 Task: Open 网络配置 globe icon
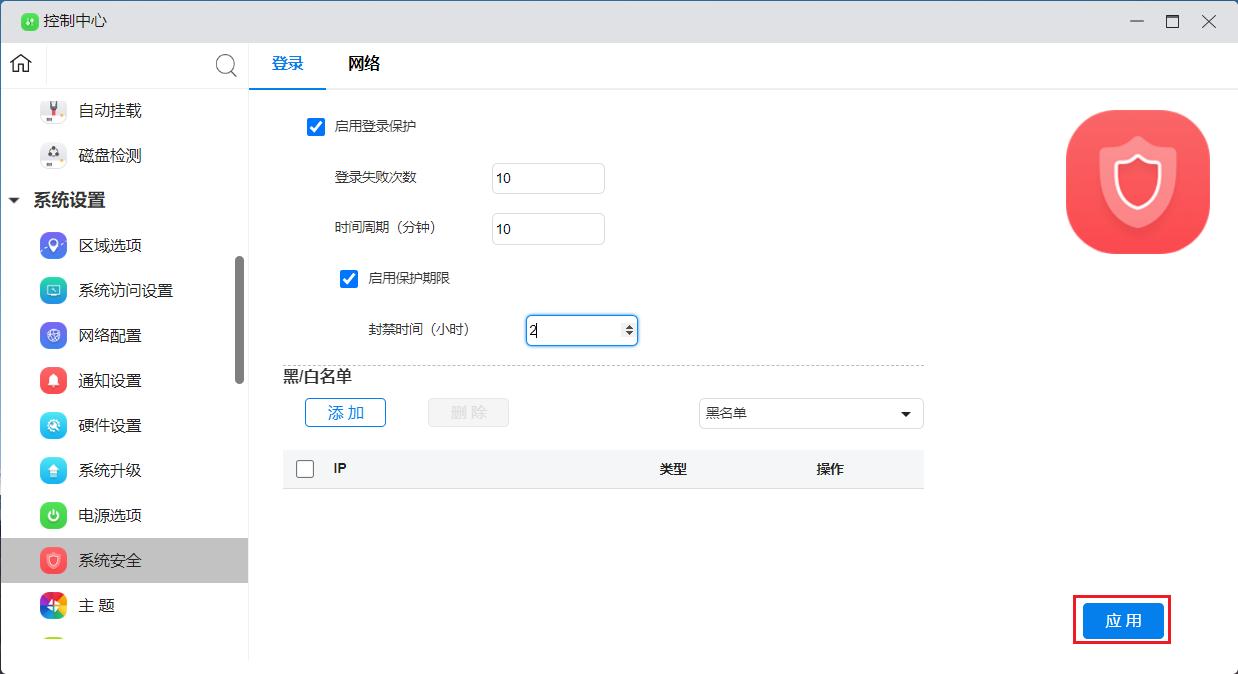(53, 336)
